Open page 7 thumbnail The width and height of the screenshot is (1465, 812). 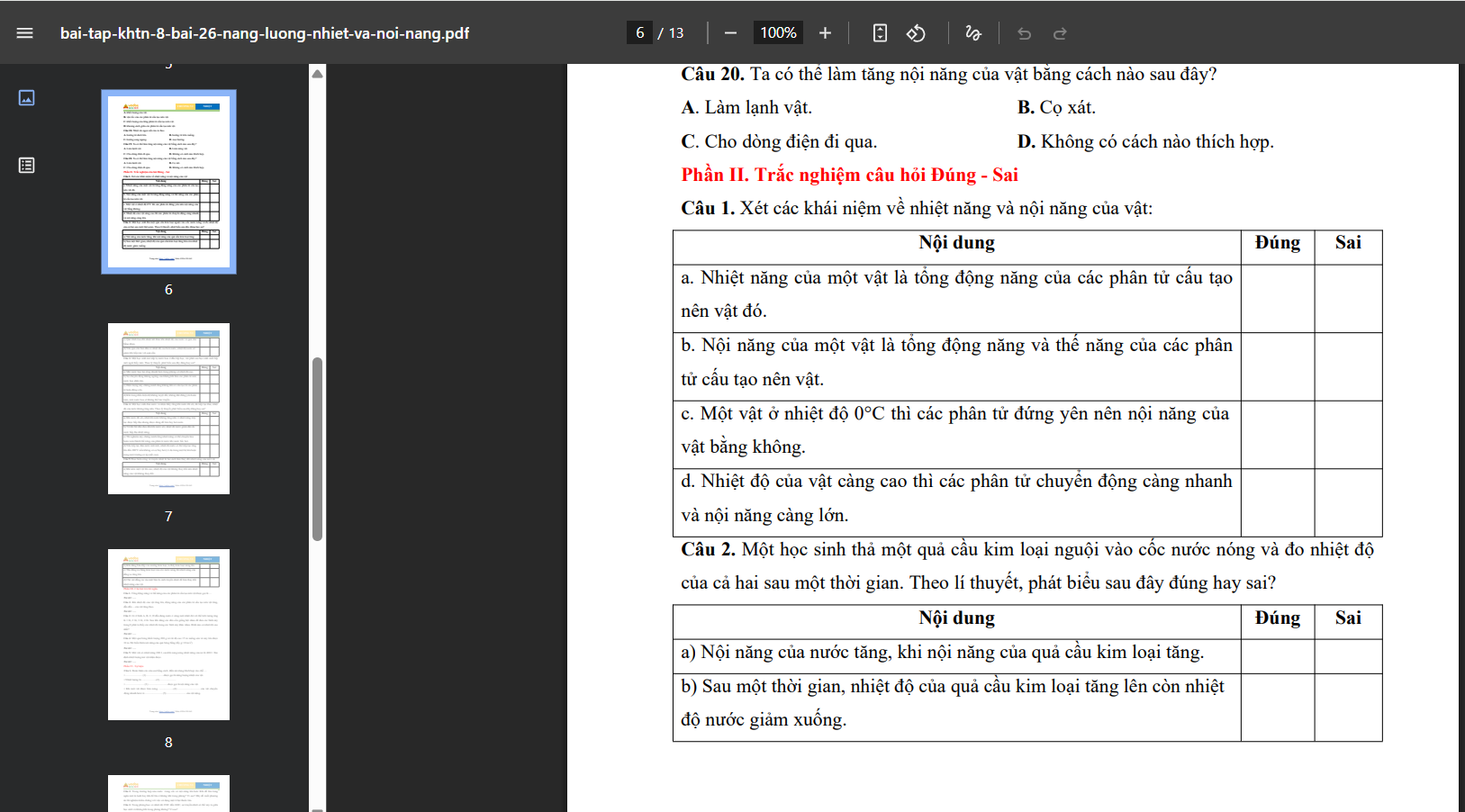pos(168,409)
